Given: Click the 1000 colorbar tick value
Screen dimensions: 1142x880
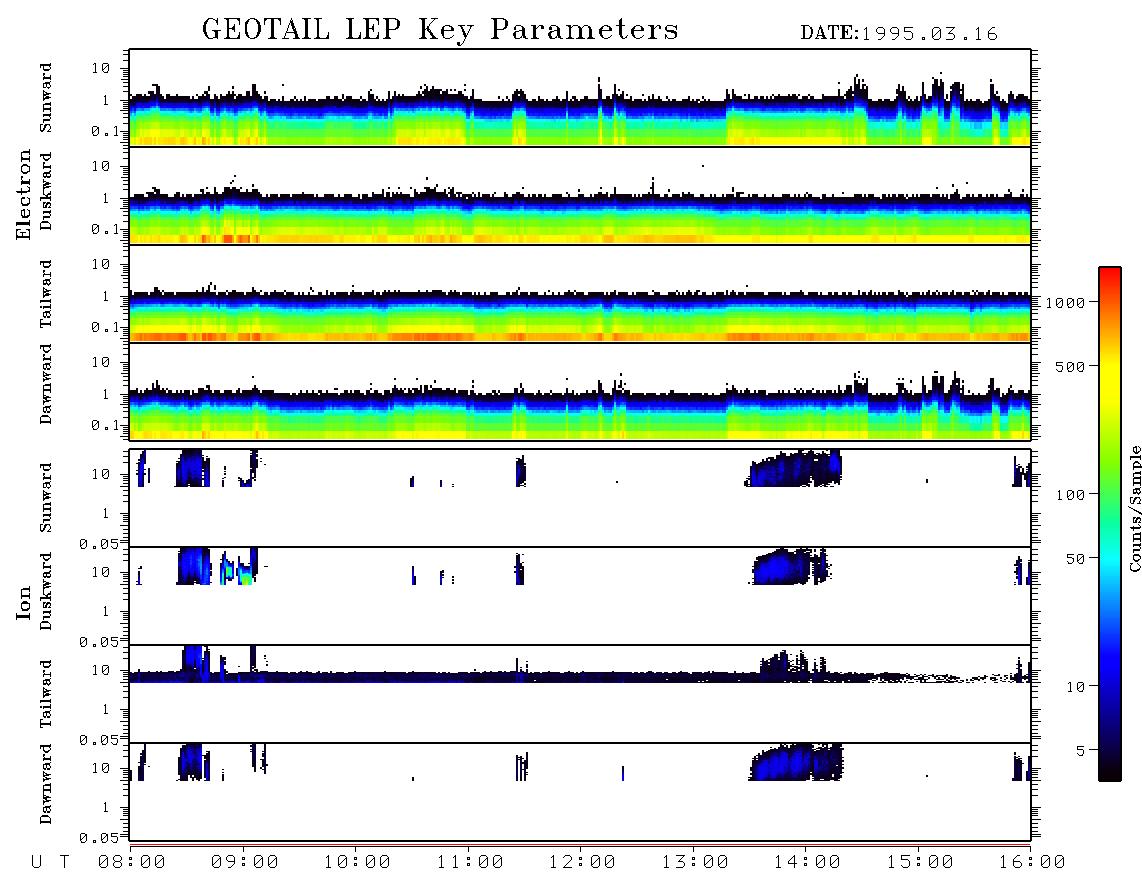Looking at the screenshot, I should pyautogui.click(x=1065, y=303).
